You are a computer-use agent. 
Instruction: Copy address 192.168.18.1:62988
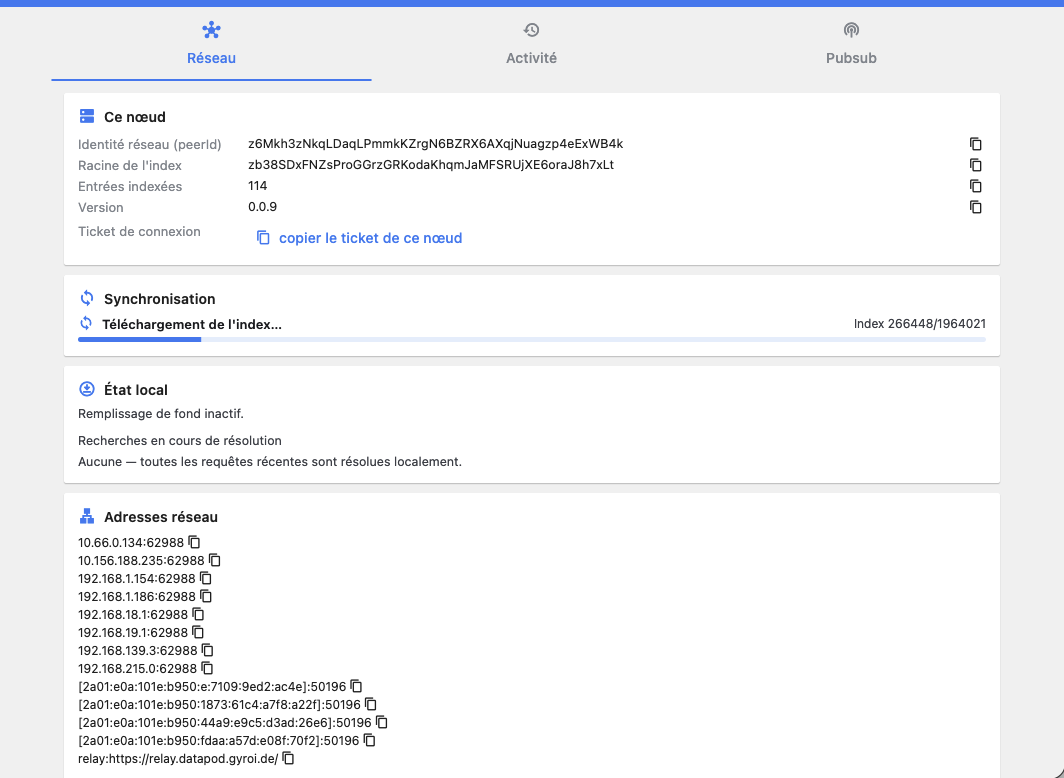(x=198, y=614)
